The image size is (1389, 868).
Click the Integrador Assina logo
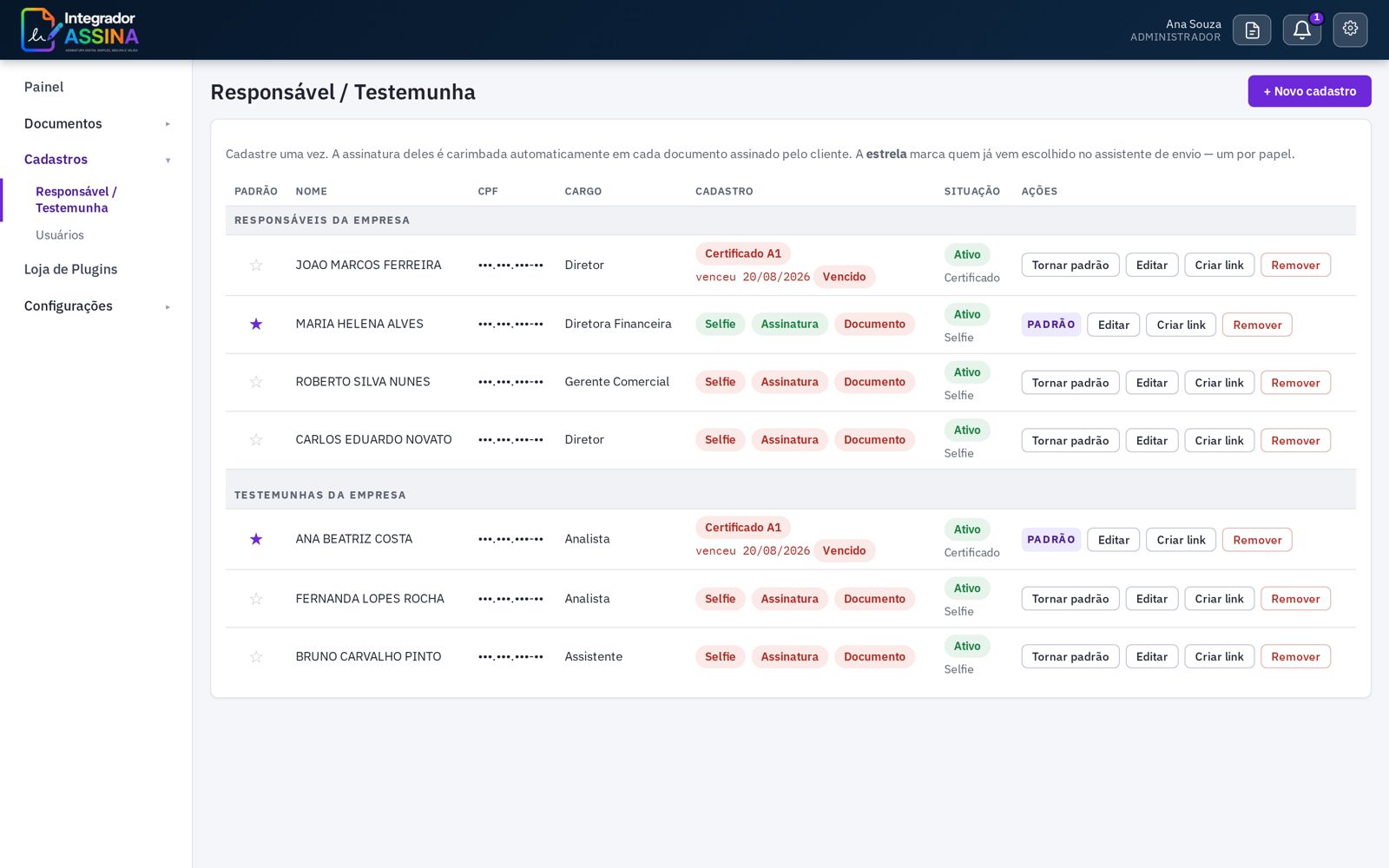click(80, 30)
